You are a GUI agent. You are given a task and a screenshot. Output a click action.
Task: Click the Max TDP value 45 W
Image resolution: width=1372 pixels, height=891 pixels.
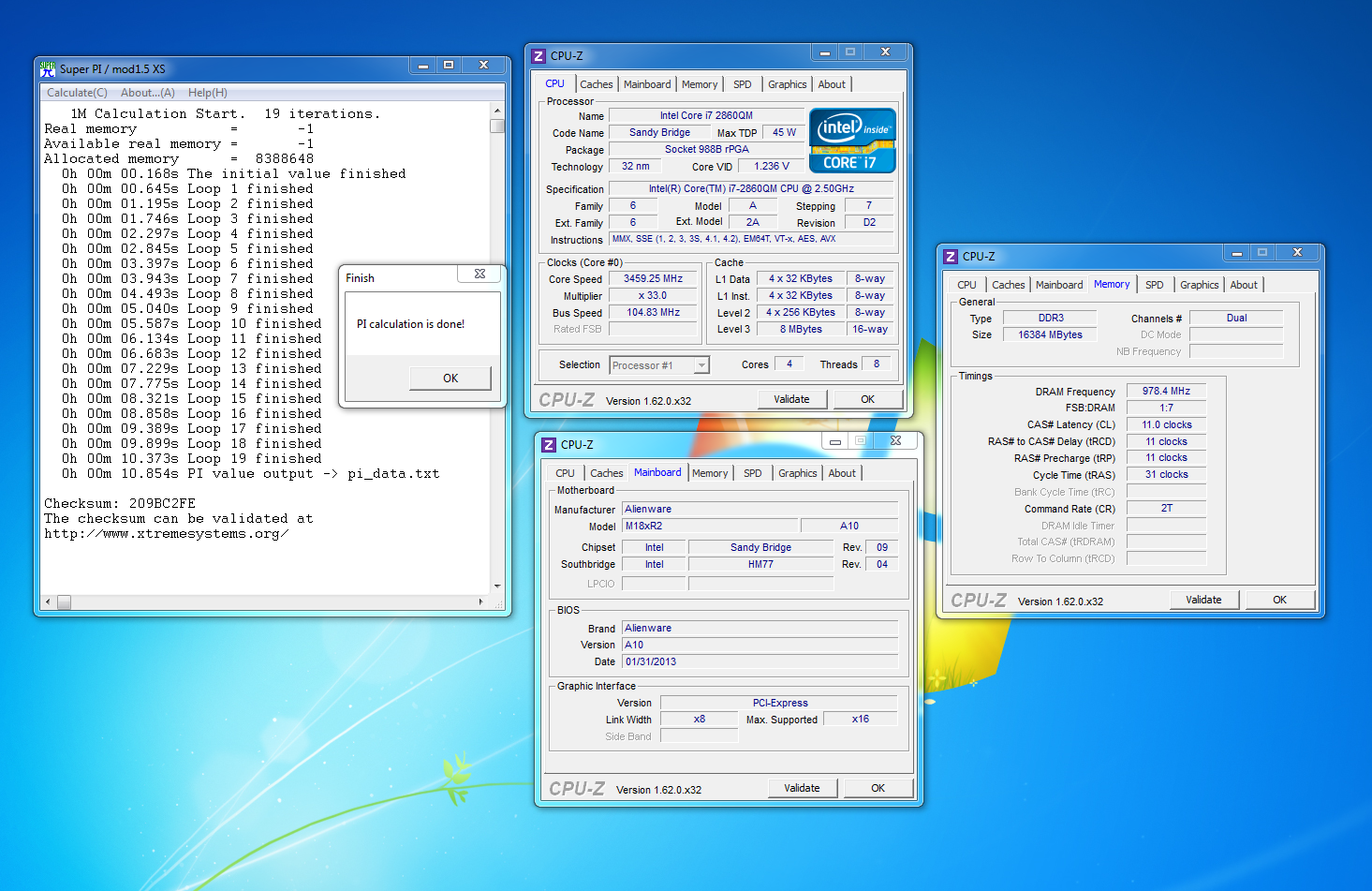(784, 132)
